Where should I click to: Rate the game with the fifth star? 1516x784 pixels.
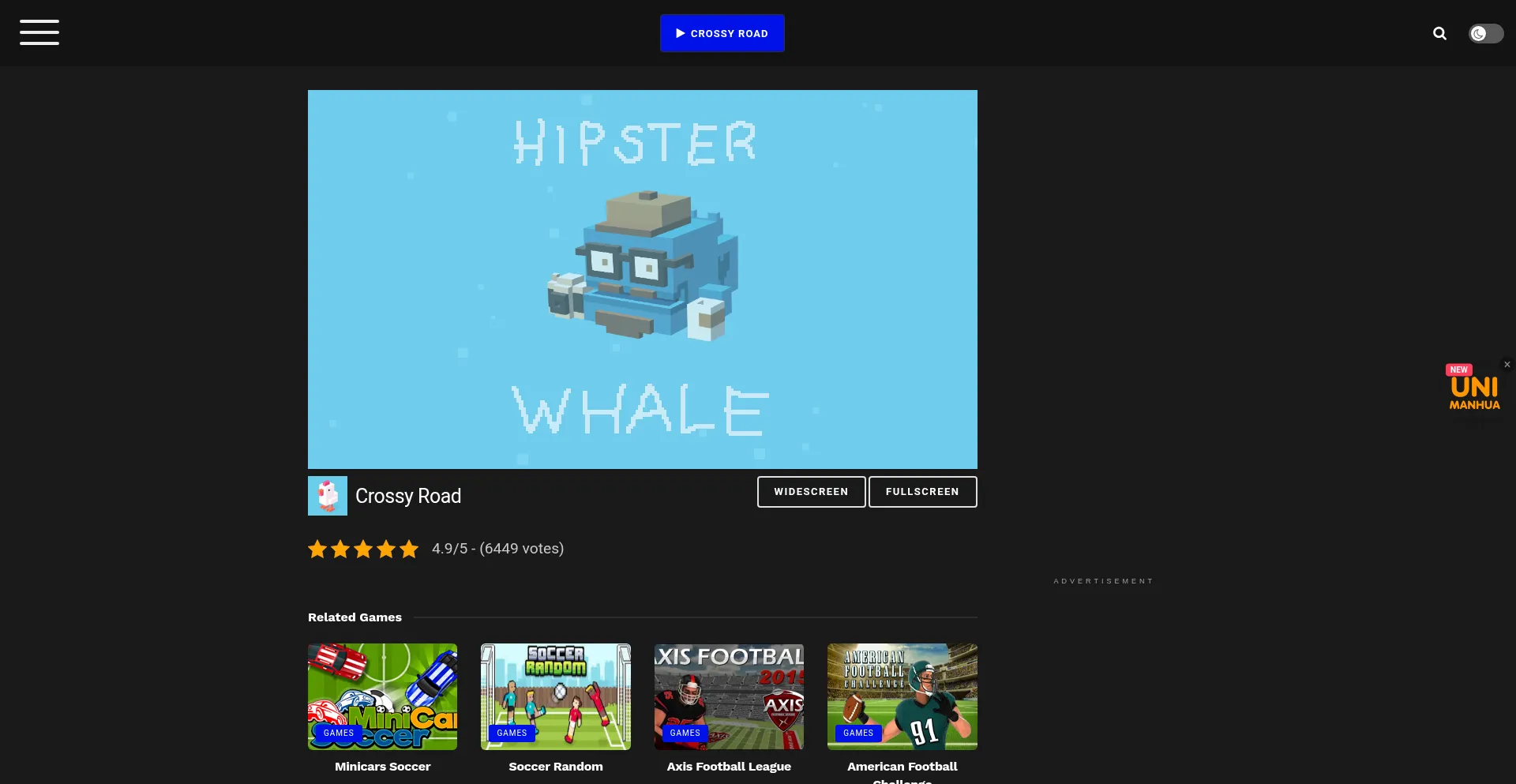tap(408, 549)
